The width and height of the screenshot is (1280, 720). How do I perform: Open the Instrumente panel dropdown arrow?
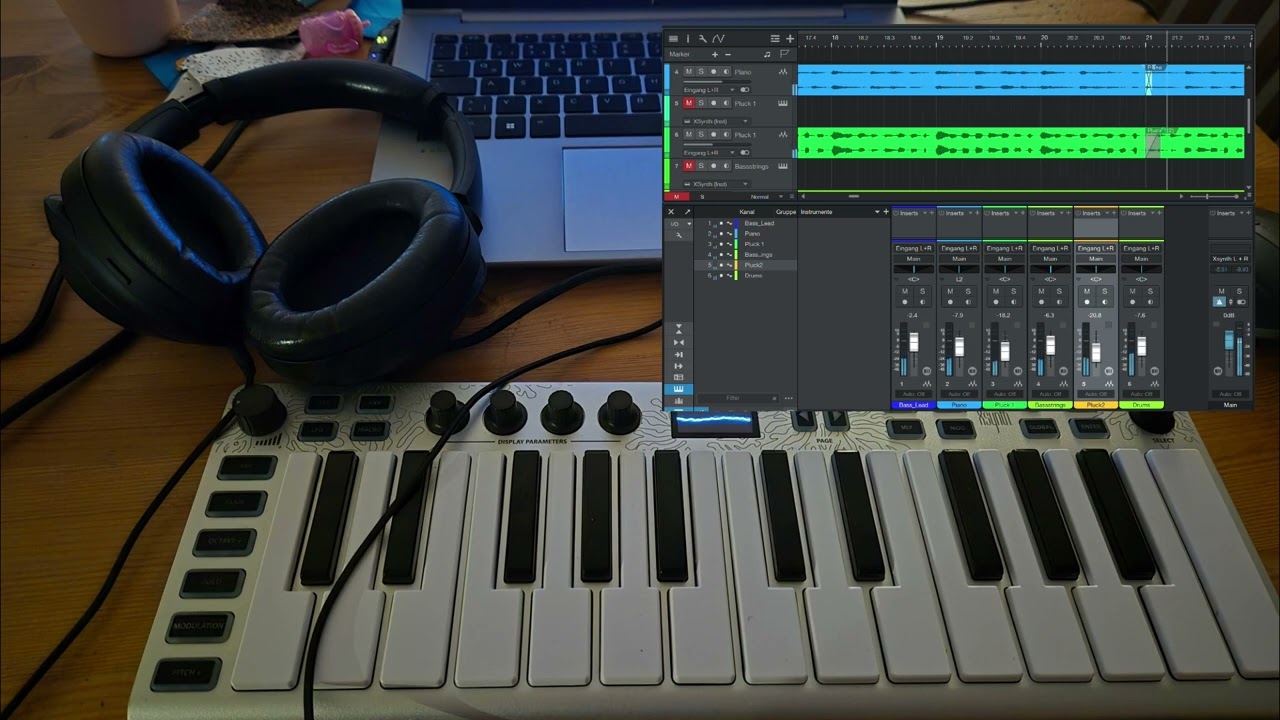pos(877,212)
